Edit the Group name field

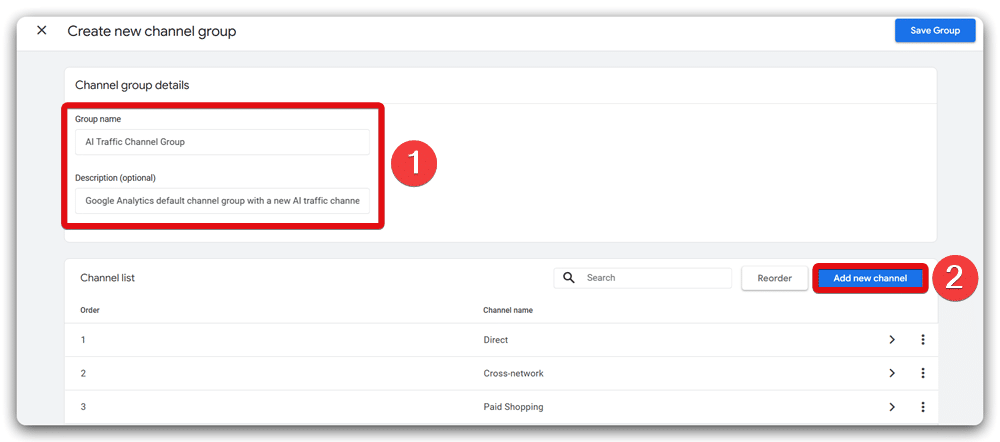(223, 142)
